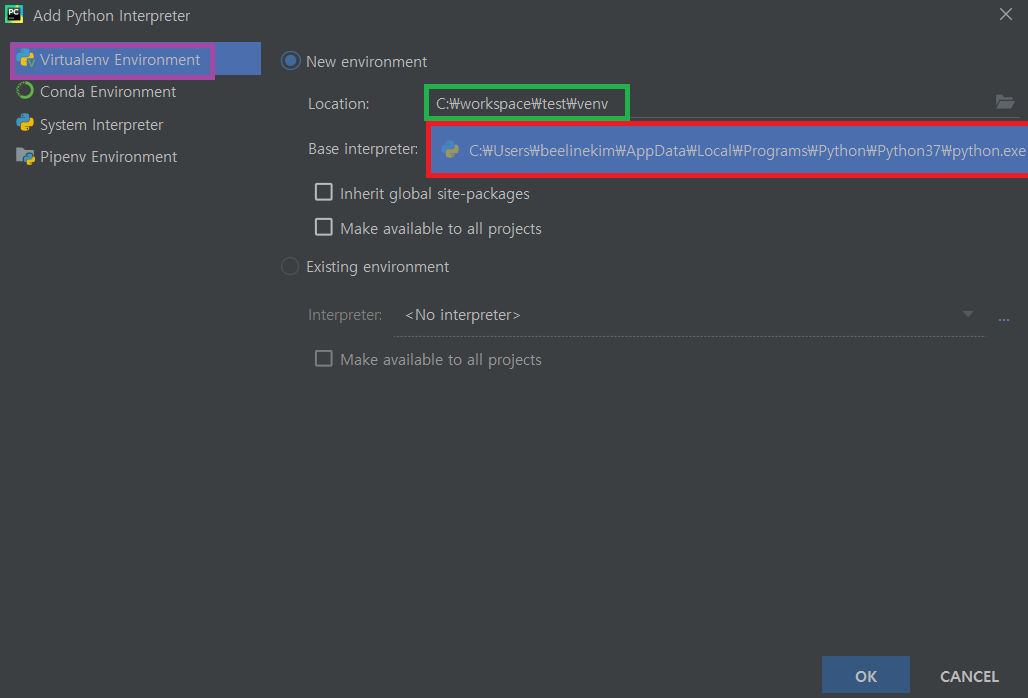Click the Conda icon in the sidebar
The height and width of the screenshot is (698, 1028).
27,91
